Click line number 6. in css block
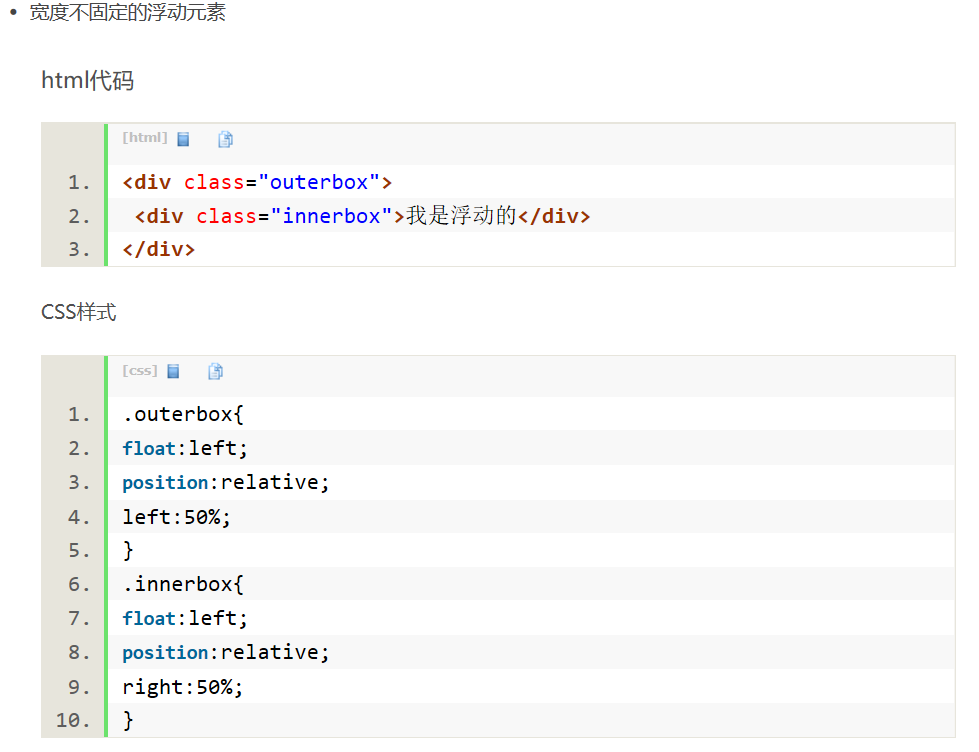This screenshot has width=979, height=752. tap(79, 584)
